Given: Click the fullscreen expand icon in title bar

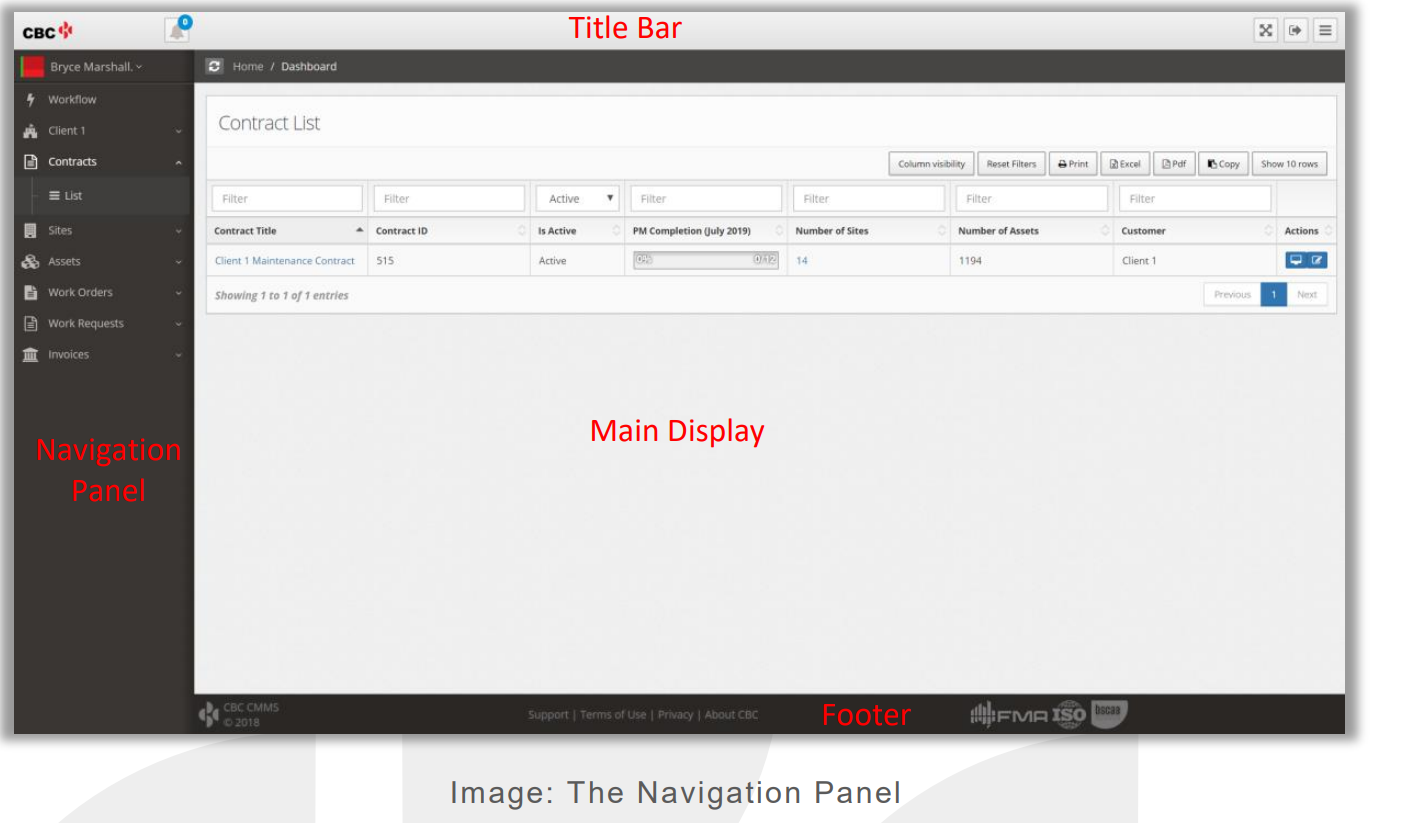Looking at the screenshot, I should pyautogui.click(x=1265, y=30).
